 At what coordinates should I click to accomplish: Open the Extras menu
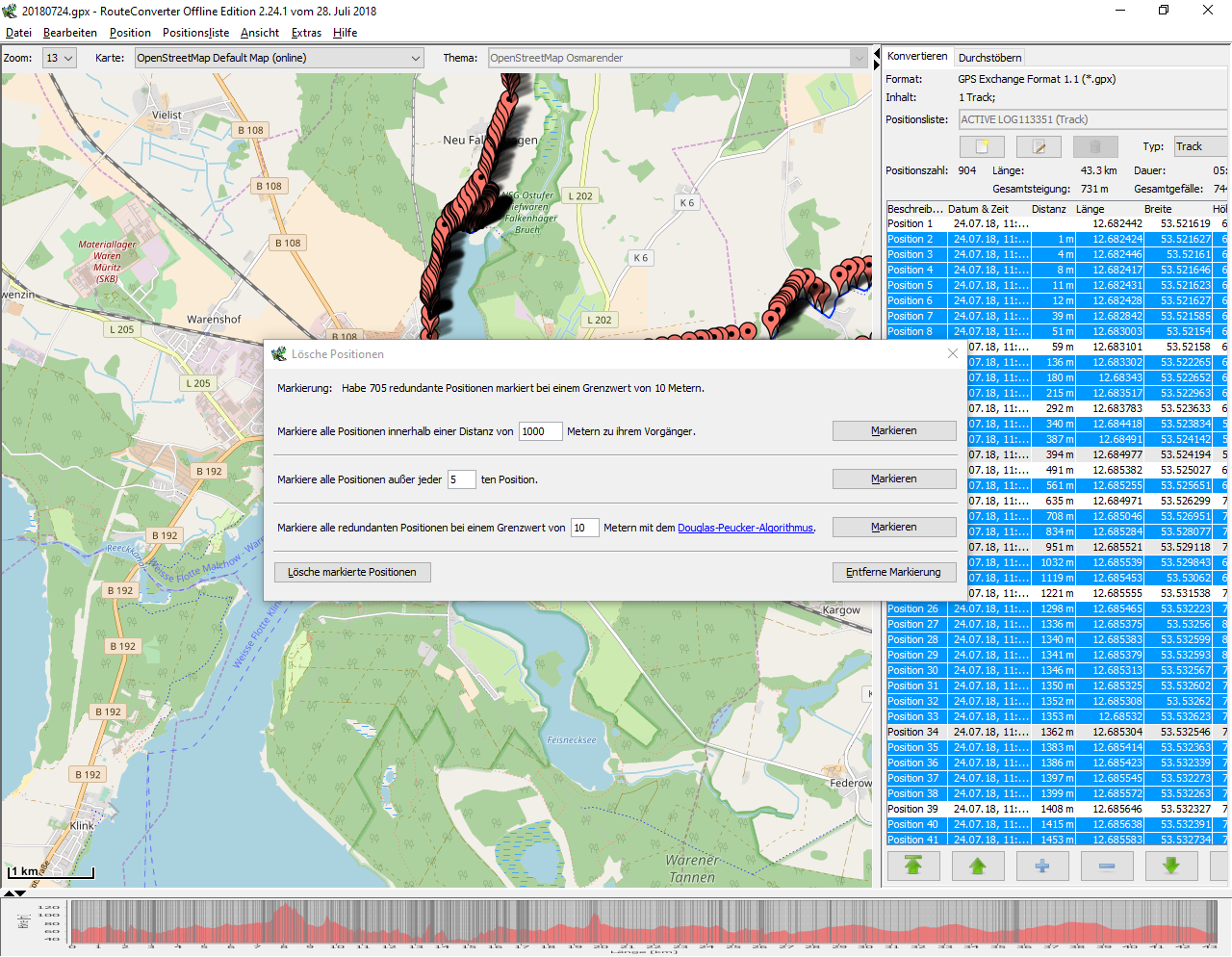pos(306,33)
